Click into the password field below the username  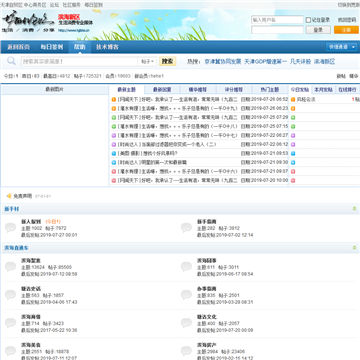pos(277,30)
